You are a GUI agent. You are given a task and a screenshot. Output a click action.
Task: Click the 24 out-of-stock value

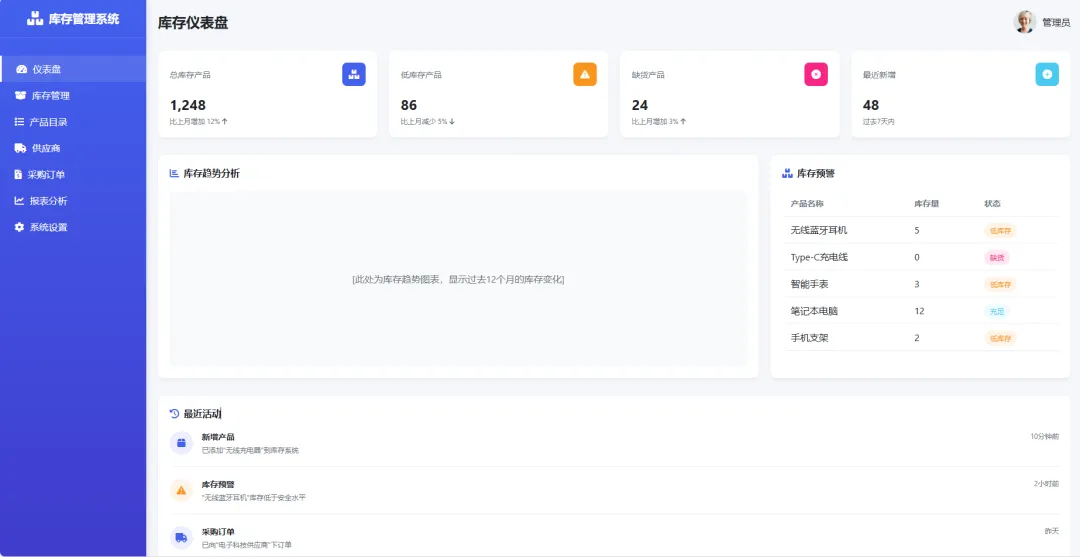(640, 105)
